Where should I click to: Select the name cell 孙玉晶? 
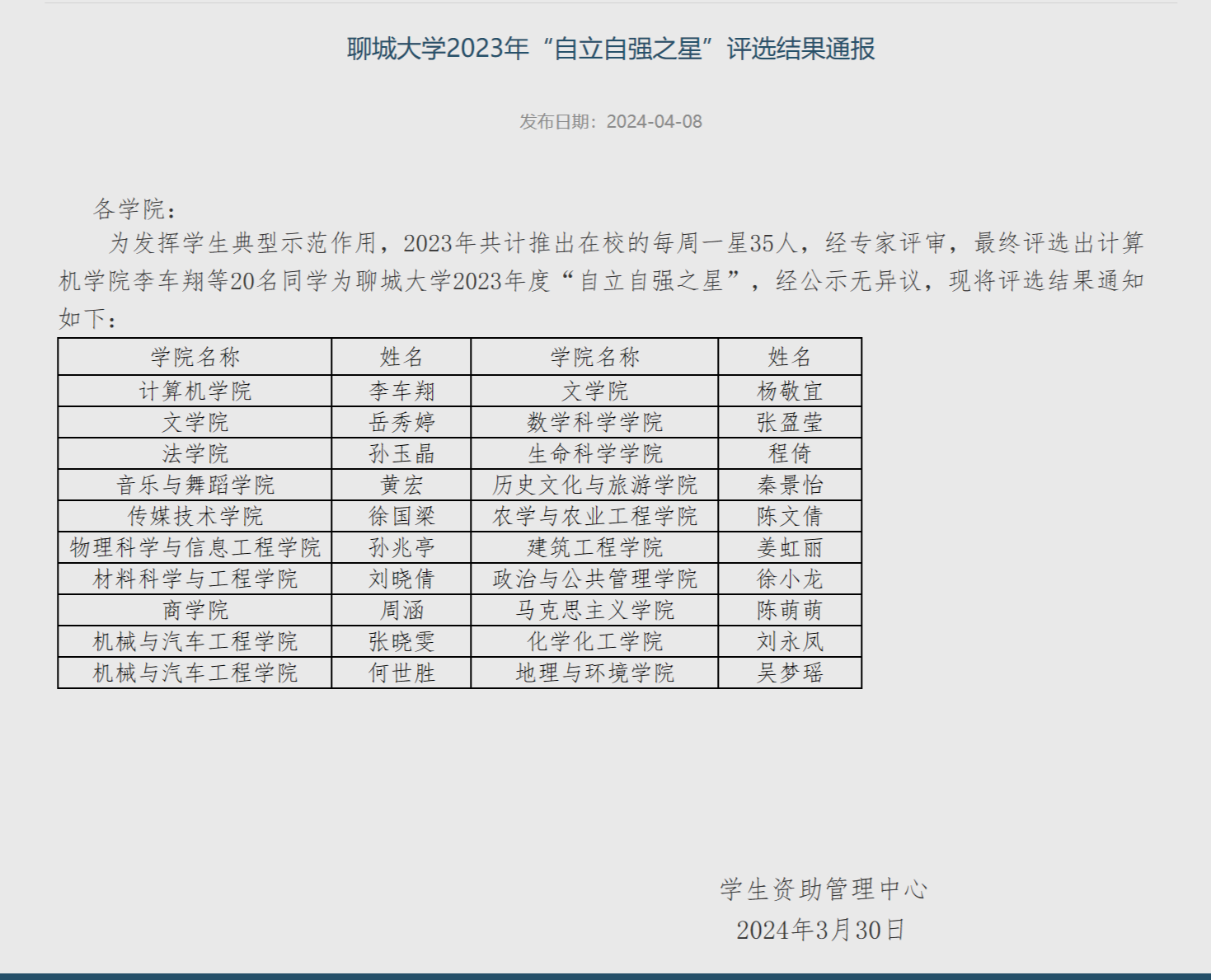pyautogui.click(x=401, y=453)
